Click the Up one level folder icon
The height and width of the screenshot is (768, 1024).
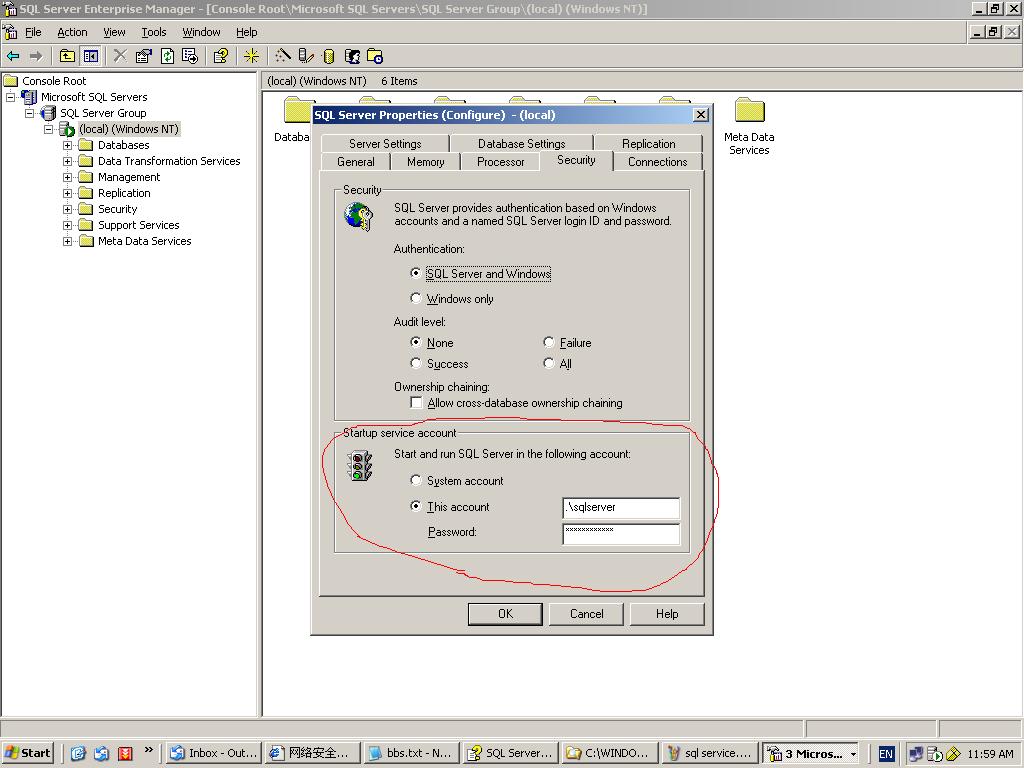67,56
